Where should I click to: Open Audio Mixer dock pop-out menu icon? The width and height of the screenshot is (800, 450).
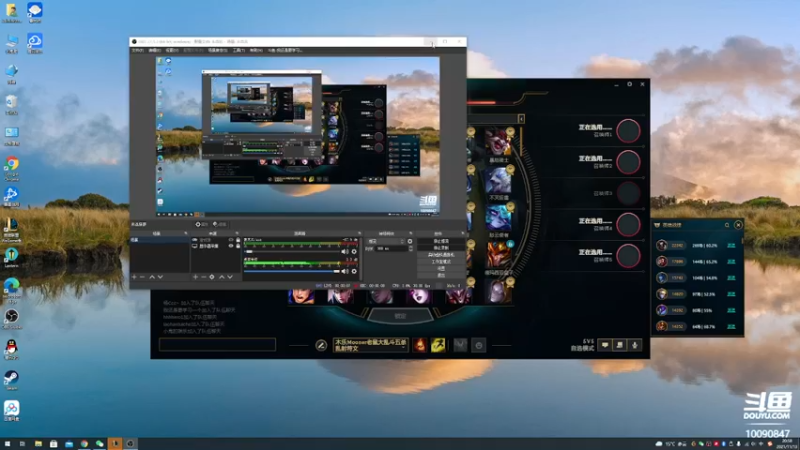tap(359, 233)
